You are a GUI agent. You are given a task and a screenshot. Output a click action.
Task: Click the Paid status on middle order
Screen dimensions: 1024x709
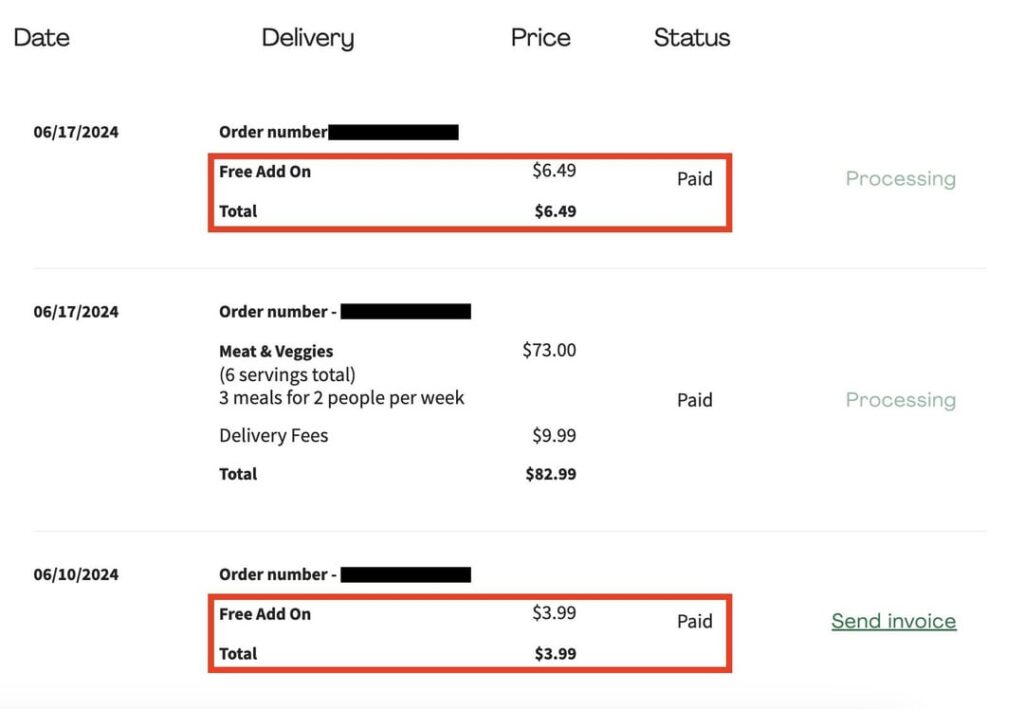(x=695, y=399)
